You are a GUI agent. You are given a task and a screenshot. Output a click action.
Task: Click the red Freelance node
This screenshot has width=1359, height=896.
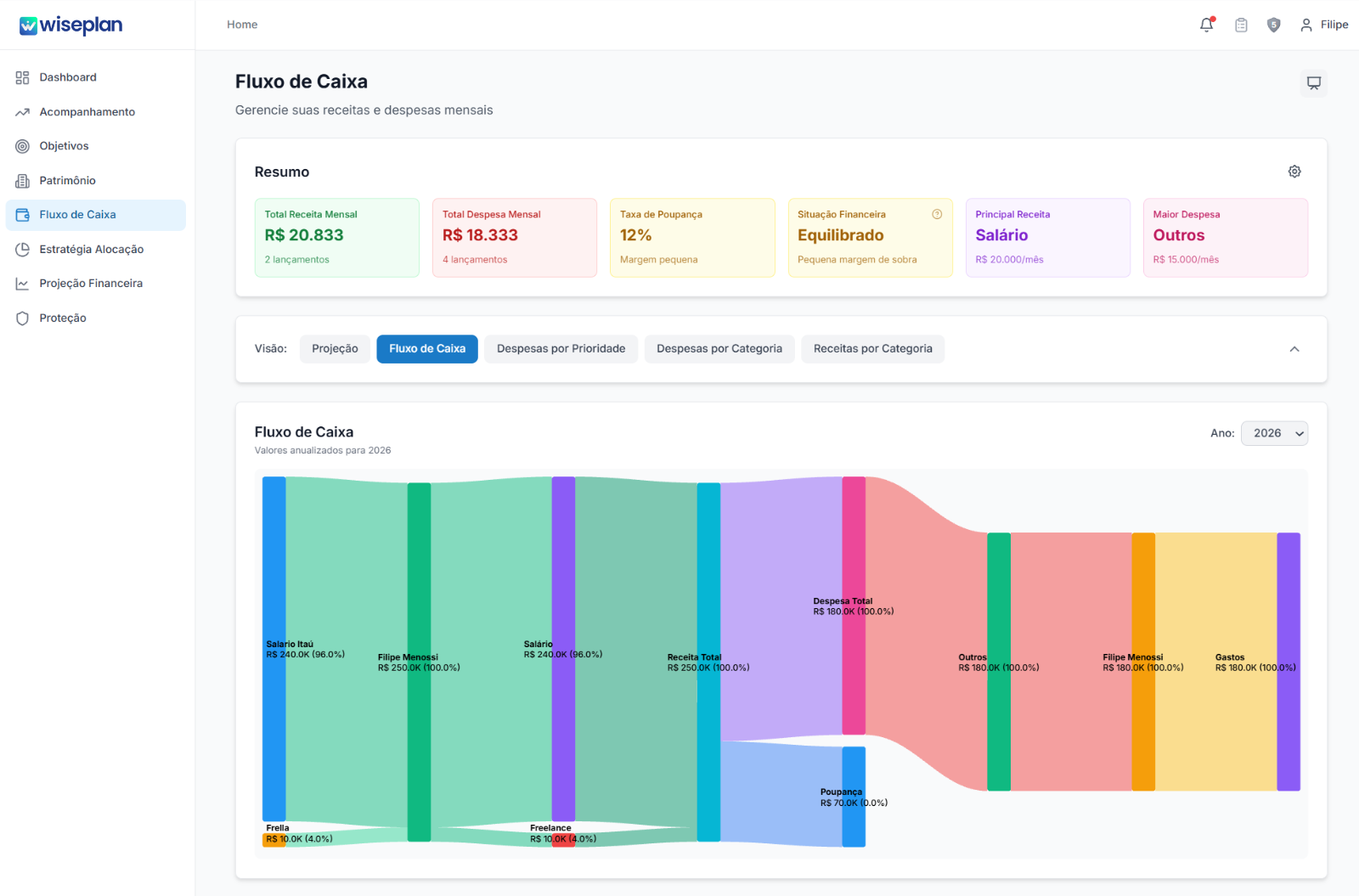point(563,840)
